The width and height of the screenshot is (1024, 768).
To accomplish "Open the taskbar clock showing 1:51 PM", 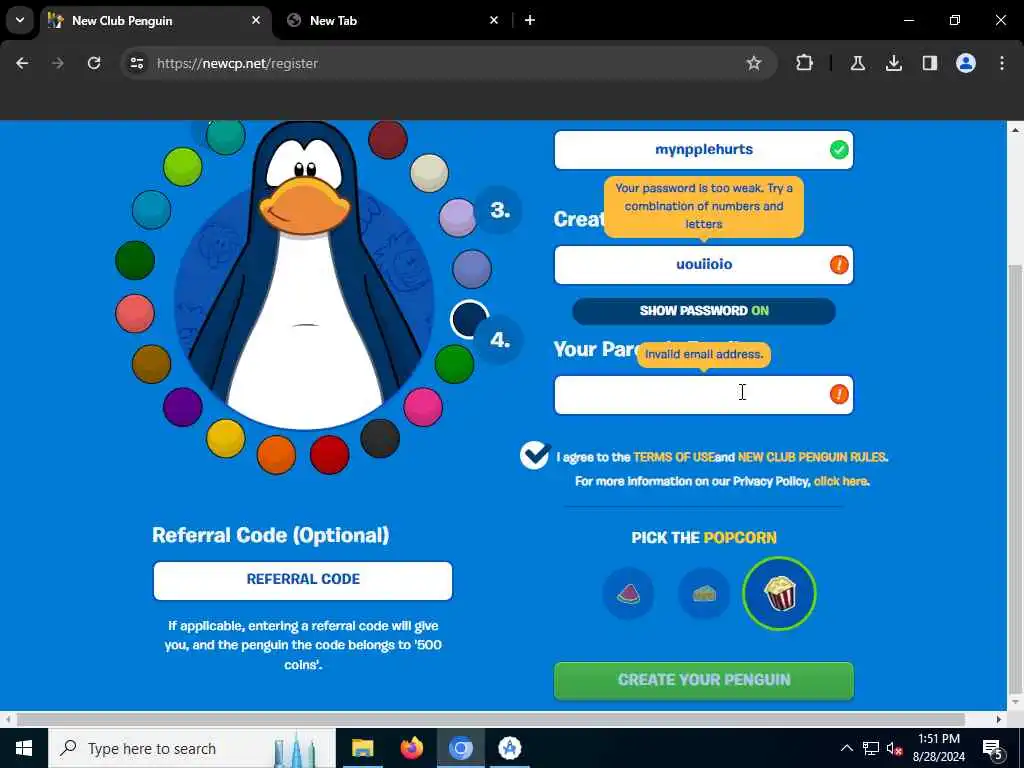I will [938, 748].
